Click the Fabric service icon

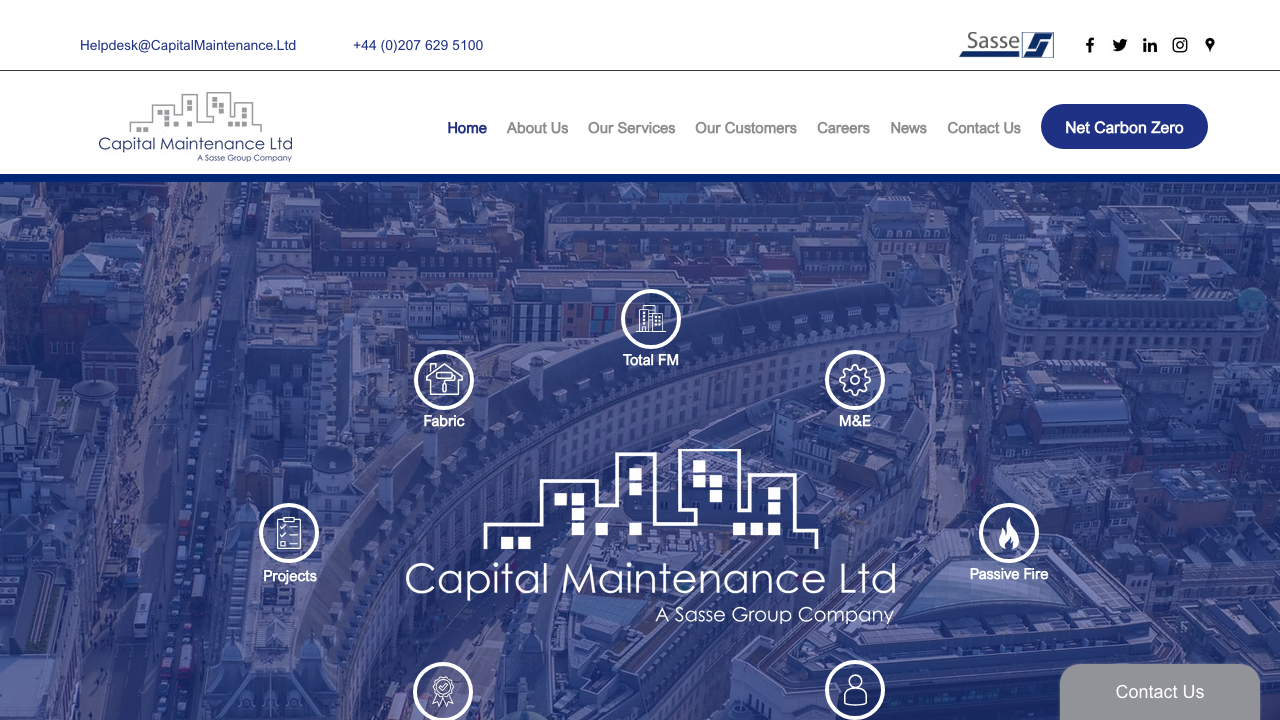pos(443,381)
